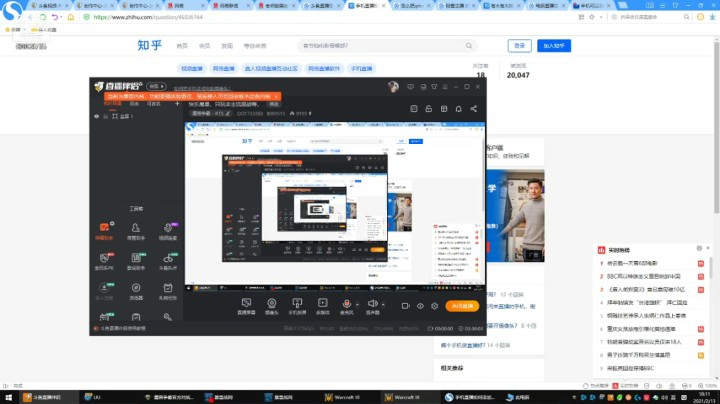
Task: Toggle preview visibility eye icon near settings gear
Action: [x=420, y=306]
